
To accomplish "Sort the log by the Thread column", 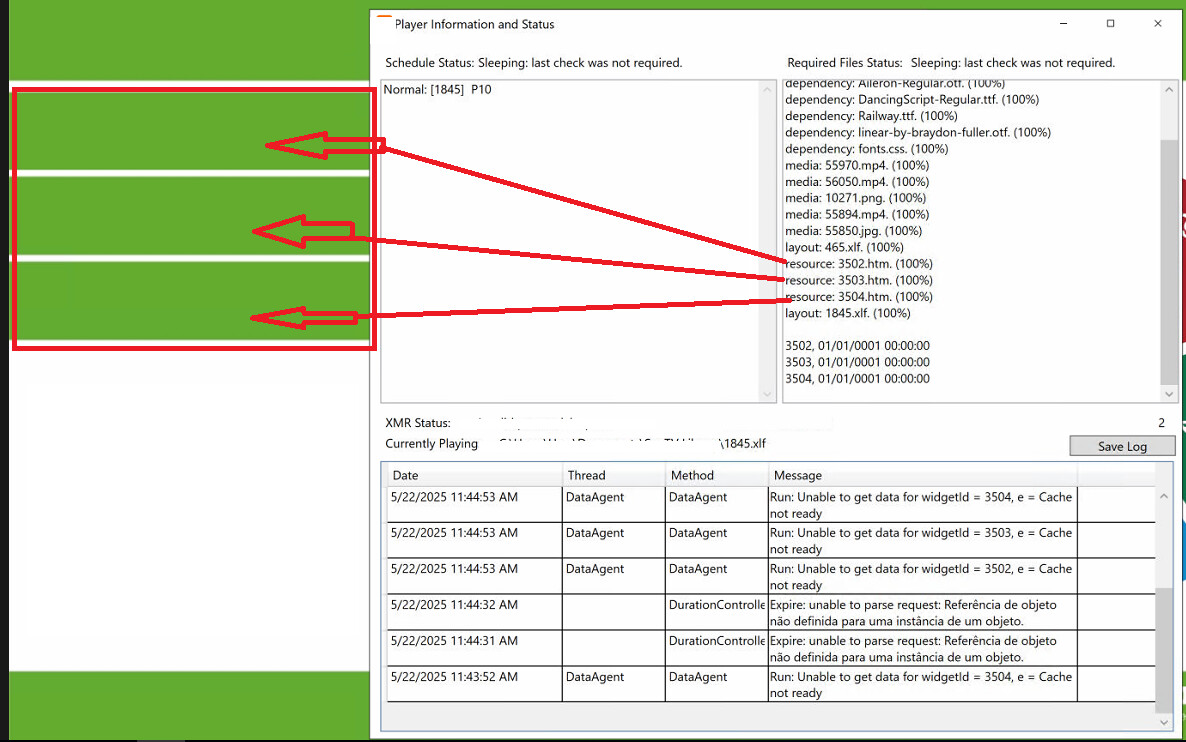I will [587, 475].
